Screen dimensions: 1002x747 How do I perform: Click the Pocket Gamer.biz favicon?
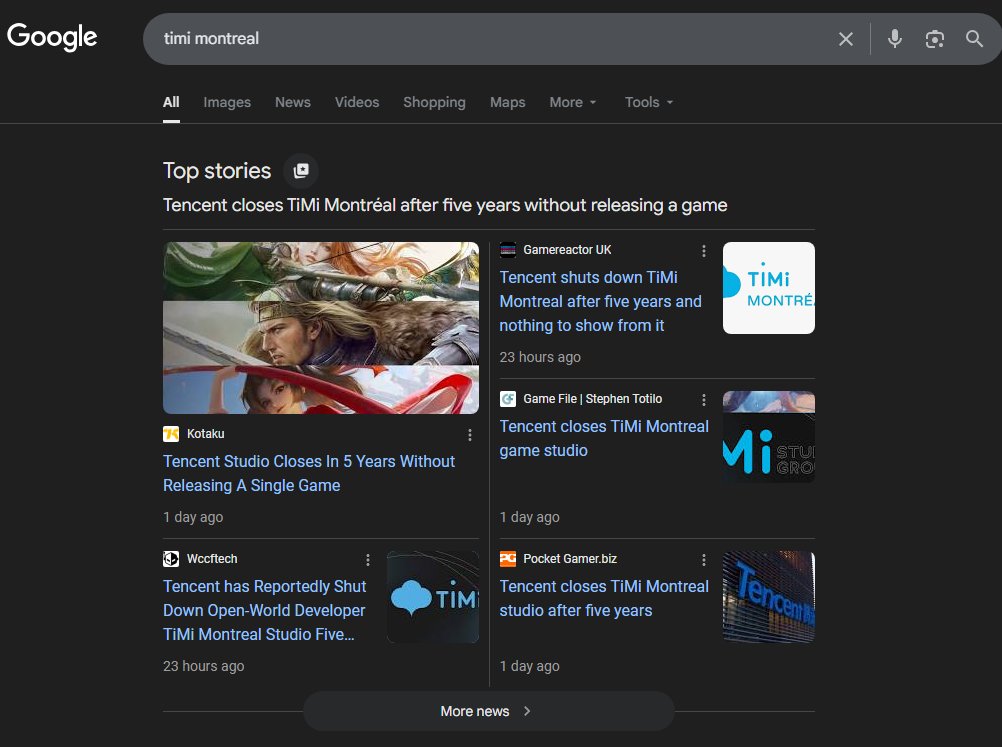tap(507, 559)
